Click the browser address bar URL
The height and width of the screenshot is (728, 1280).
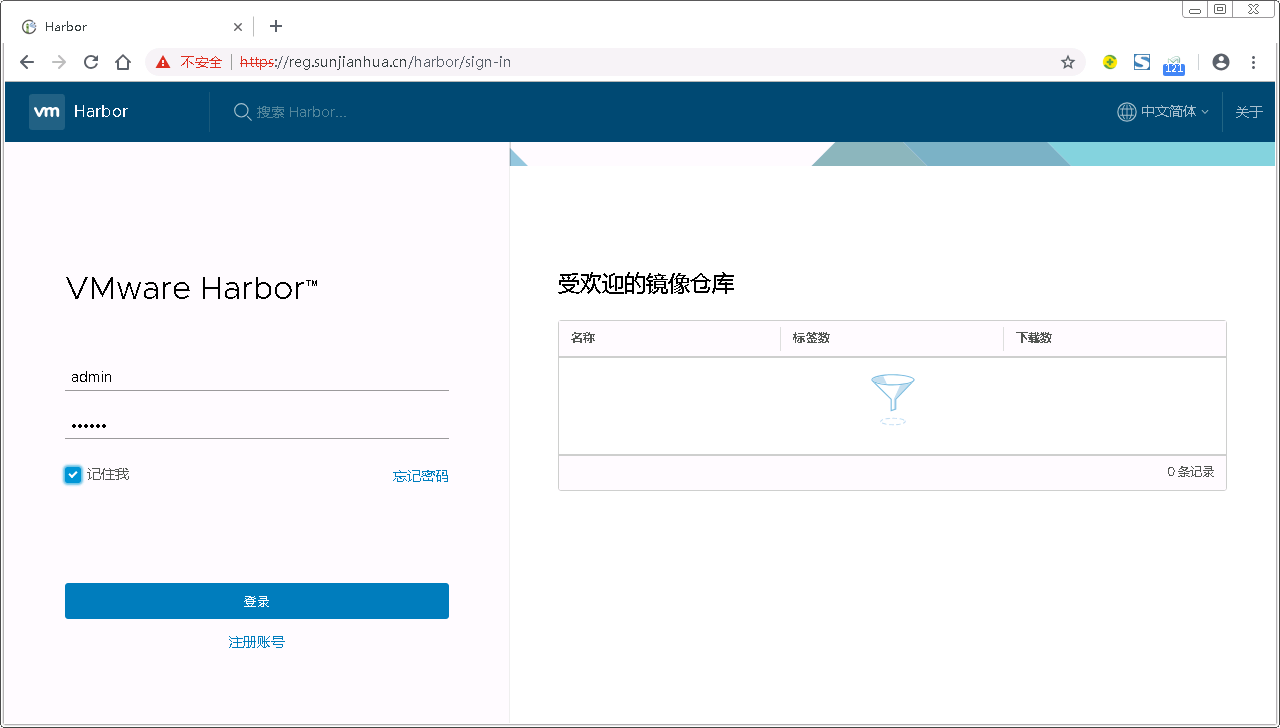click(375, 62)
